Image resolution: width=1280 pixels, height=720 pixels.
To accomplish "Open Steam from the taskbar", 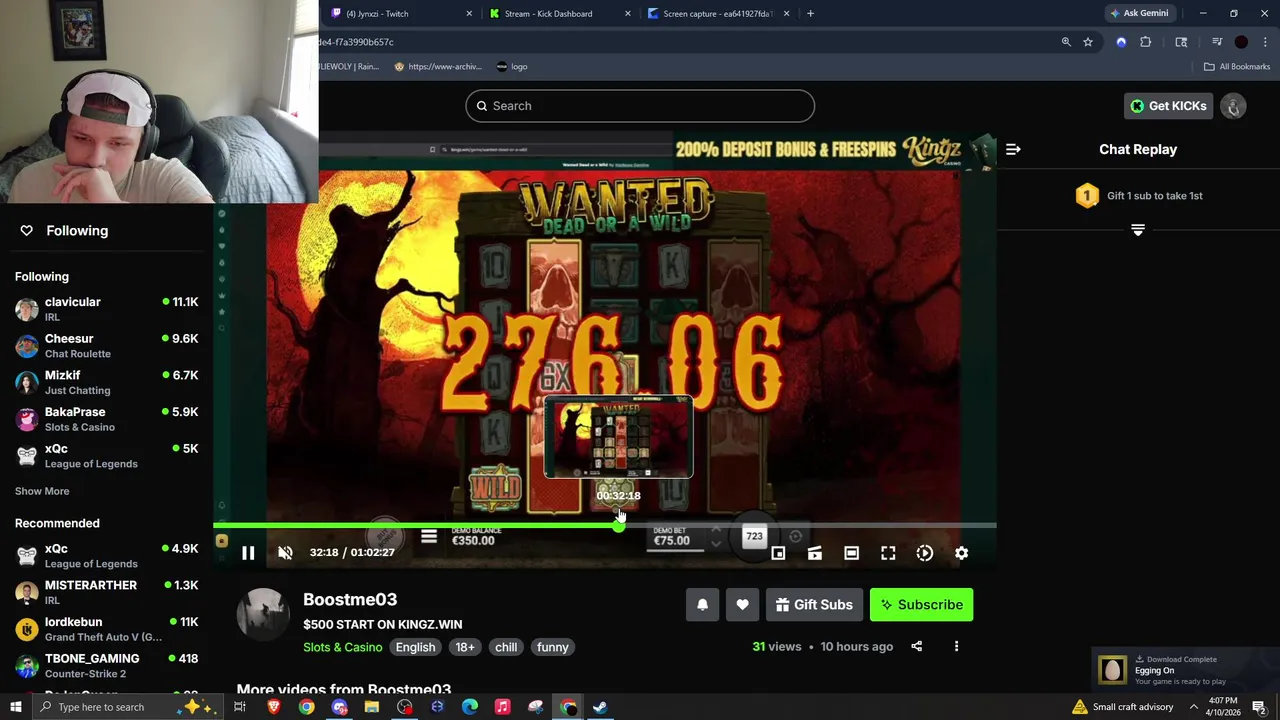I will 600,707.
